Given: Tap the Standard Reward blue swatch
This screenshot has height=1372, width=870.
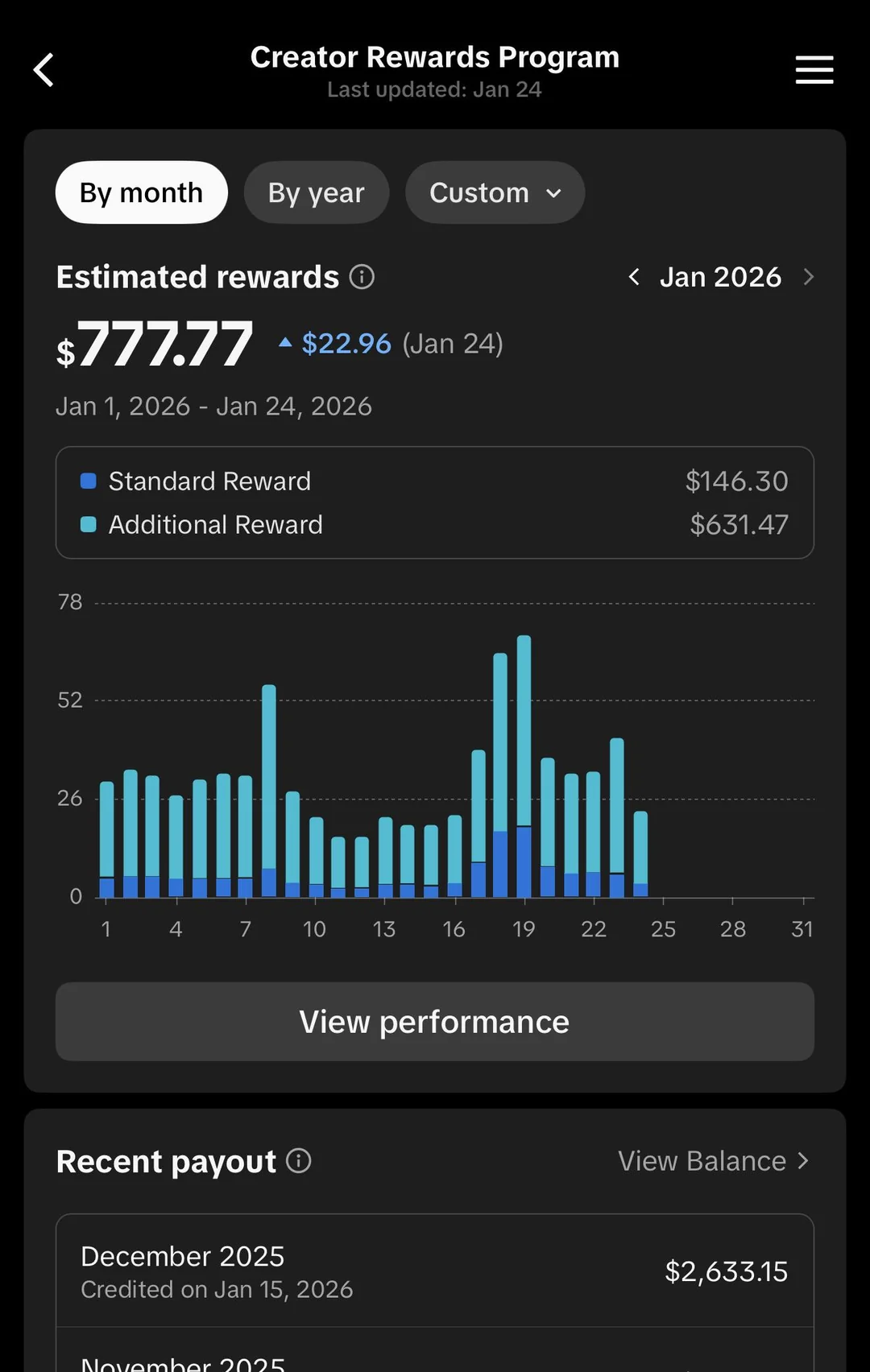Looking at the screenshot, I should tap(89, 481).
